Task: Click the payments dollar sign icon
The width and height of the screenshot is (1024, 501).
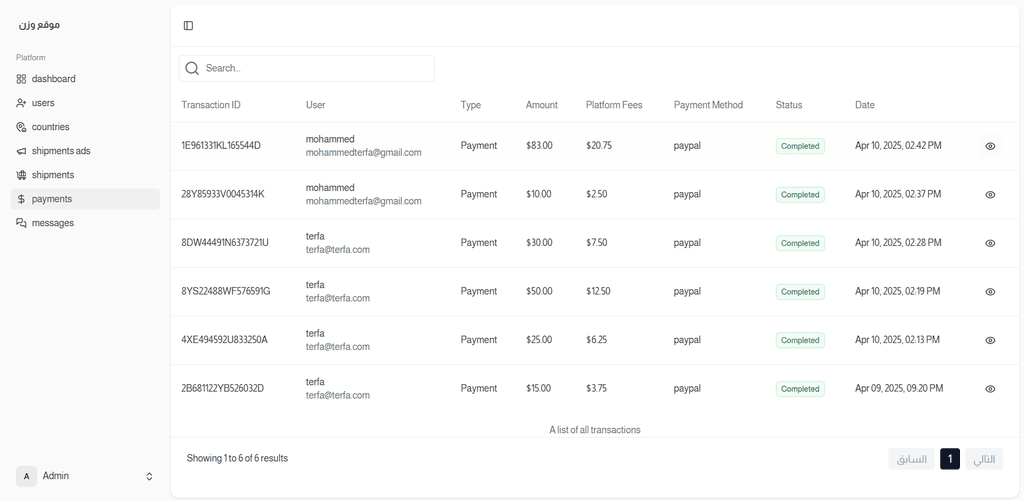Action: click(x=22, y=199)
